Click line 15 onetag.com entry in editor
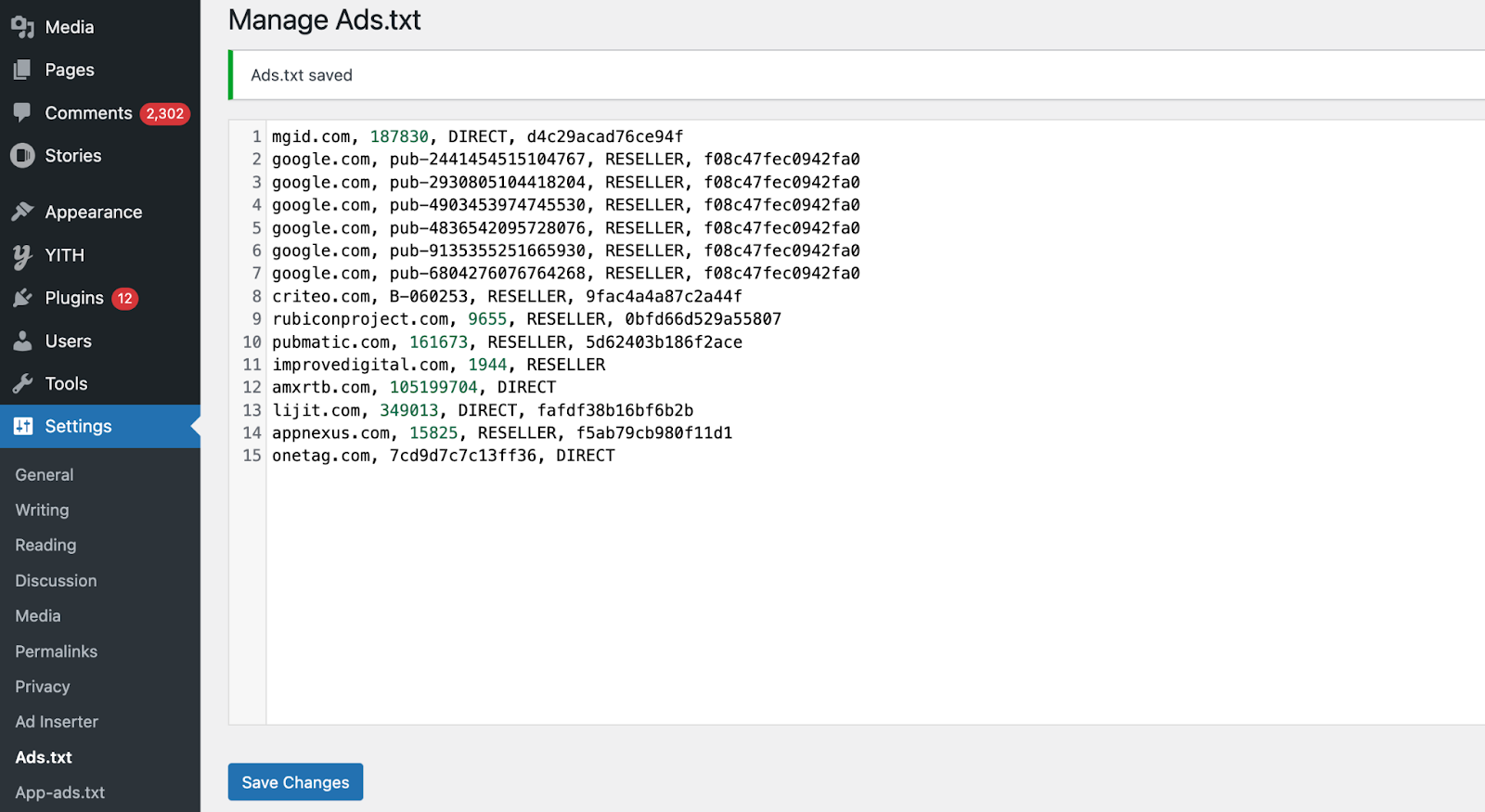This screenshot has width=1485, height=812. pos(443,456)
